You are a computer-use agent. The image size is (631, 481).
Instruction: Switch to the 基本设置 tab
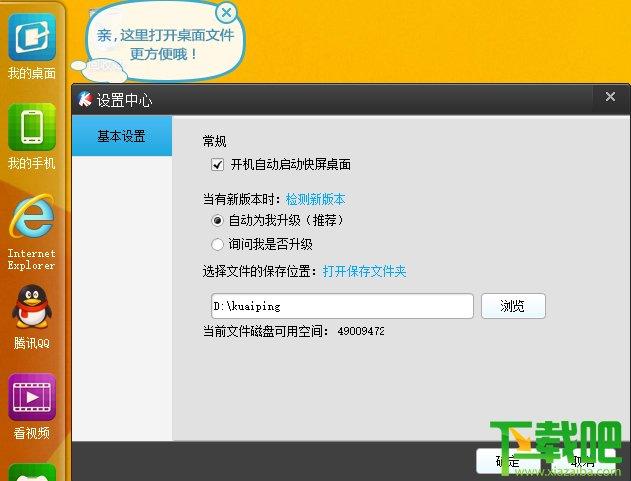tap(121, 136)
